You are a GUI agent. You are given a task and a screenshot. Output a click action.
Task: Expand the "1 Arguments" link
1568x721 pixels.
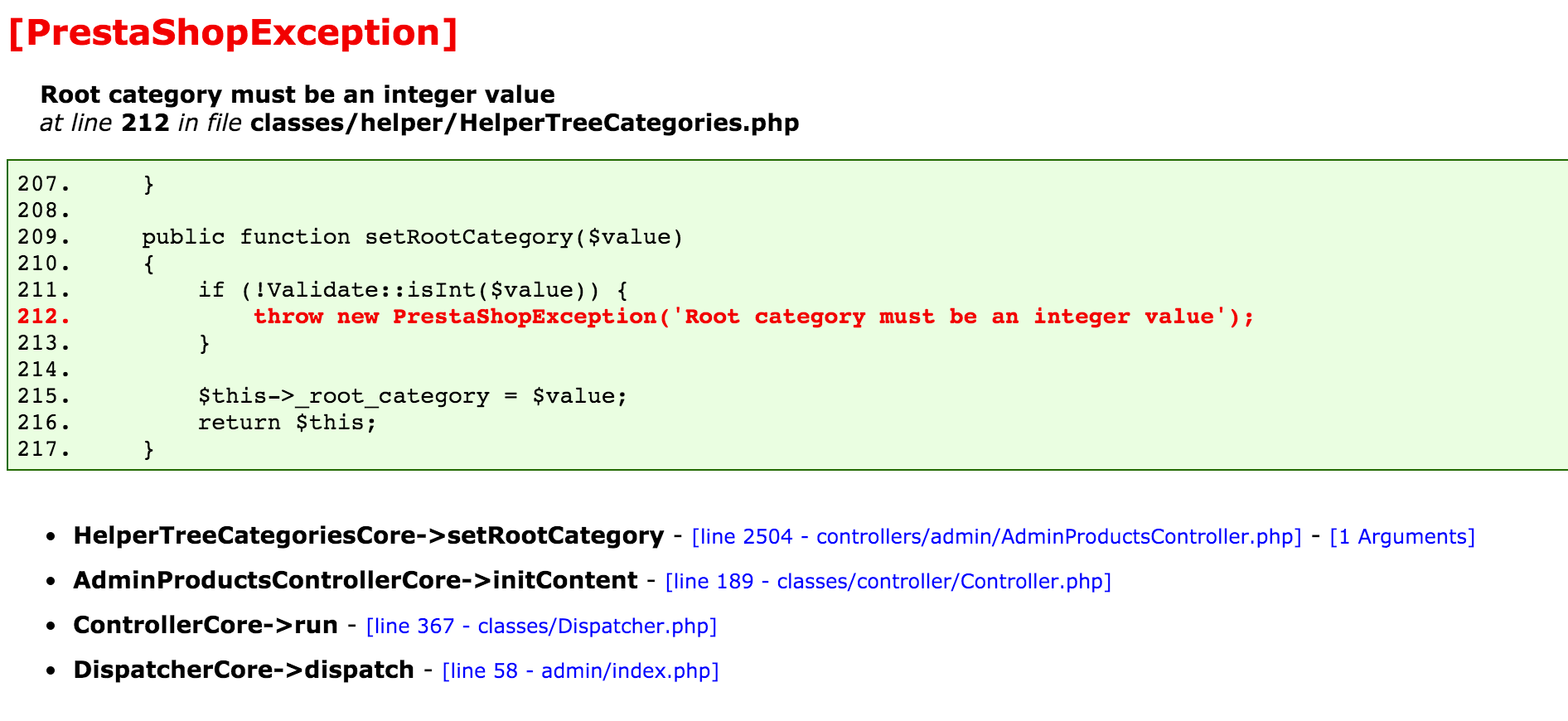click(1402, 537)
